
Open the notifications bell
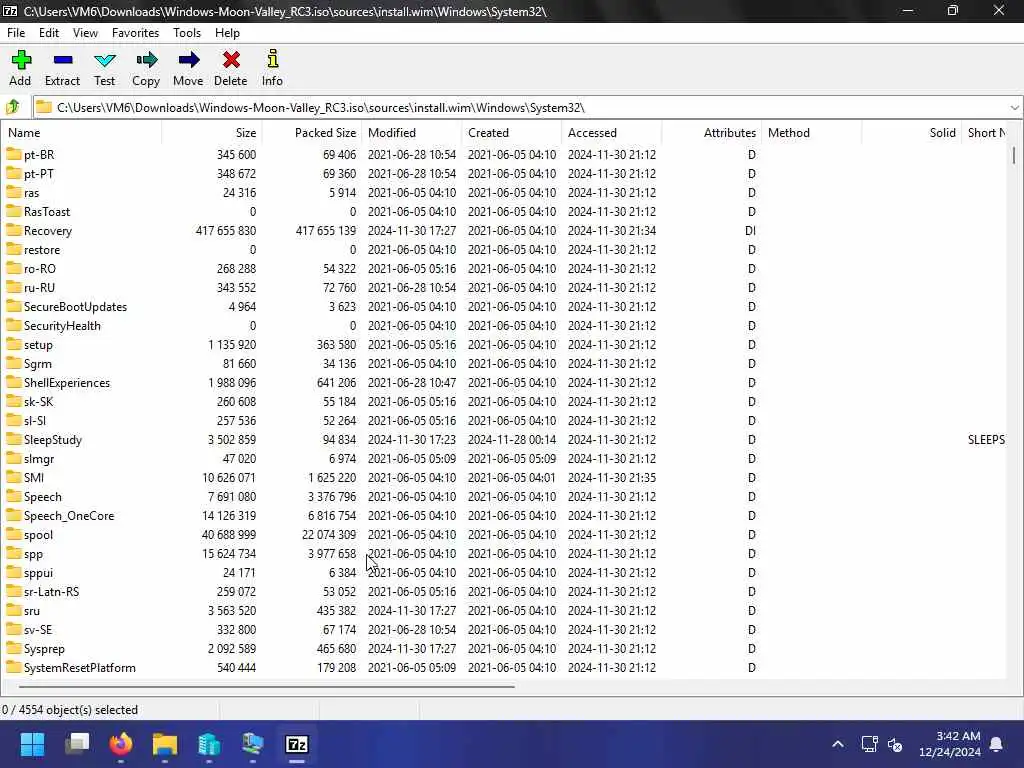coord(997,744)
